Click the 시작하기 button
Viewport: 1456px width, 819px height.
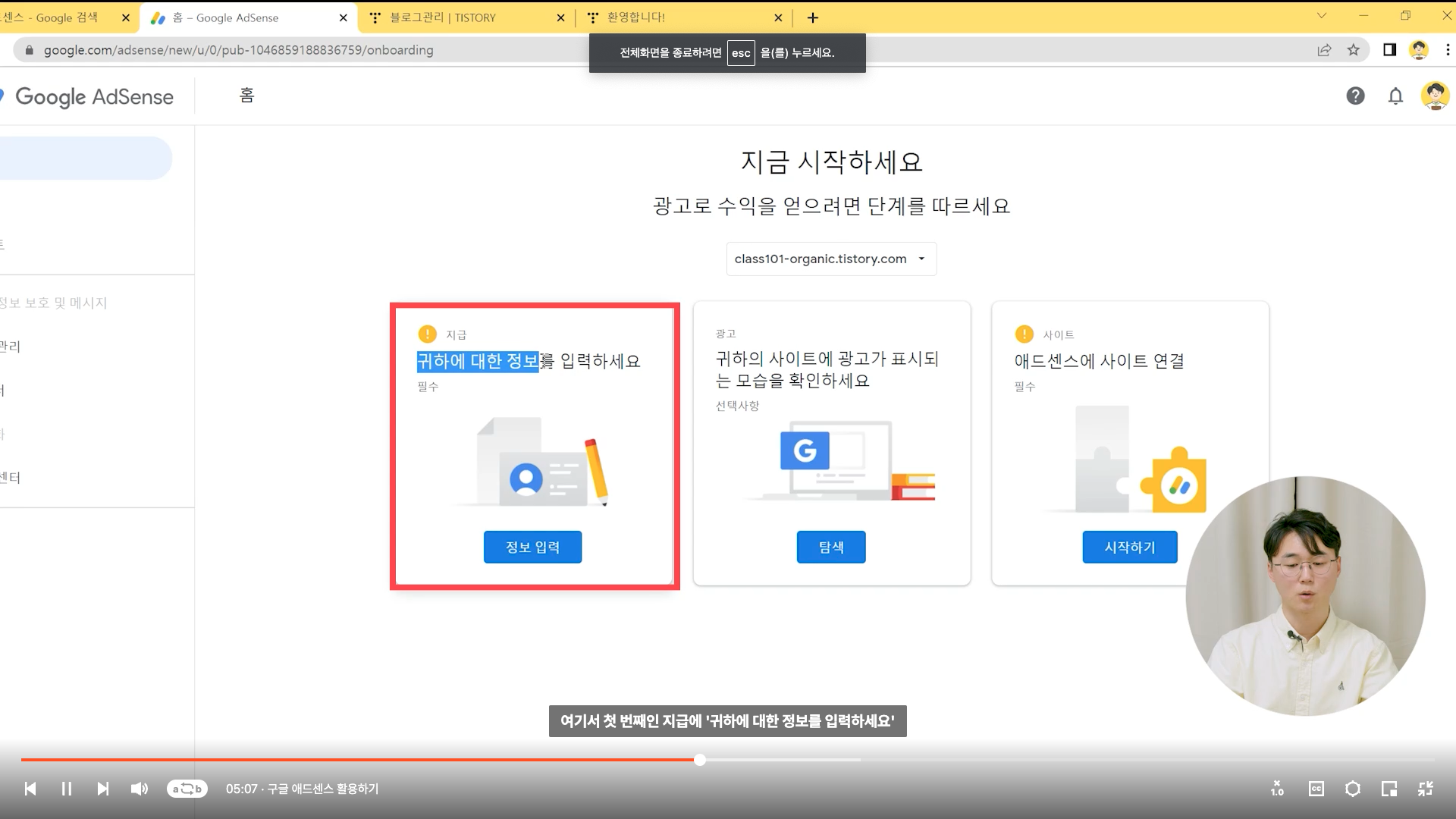tap(1129, 547)
